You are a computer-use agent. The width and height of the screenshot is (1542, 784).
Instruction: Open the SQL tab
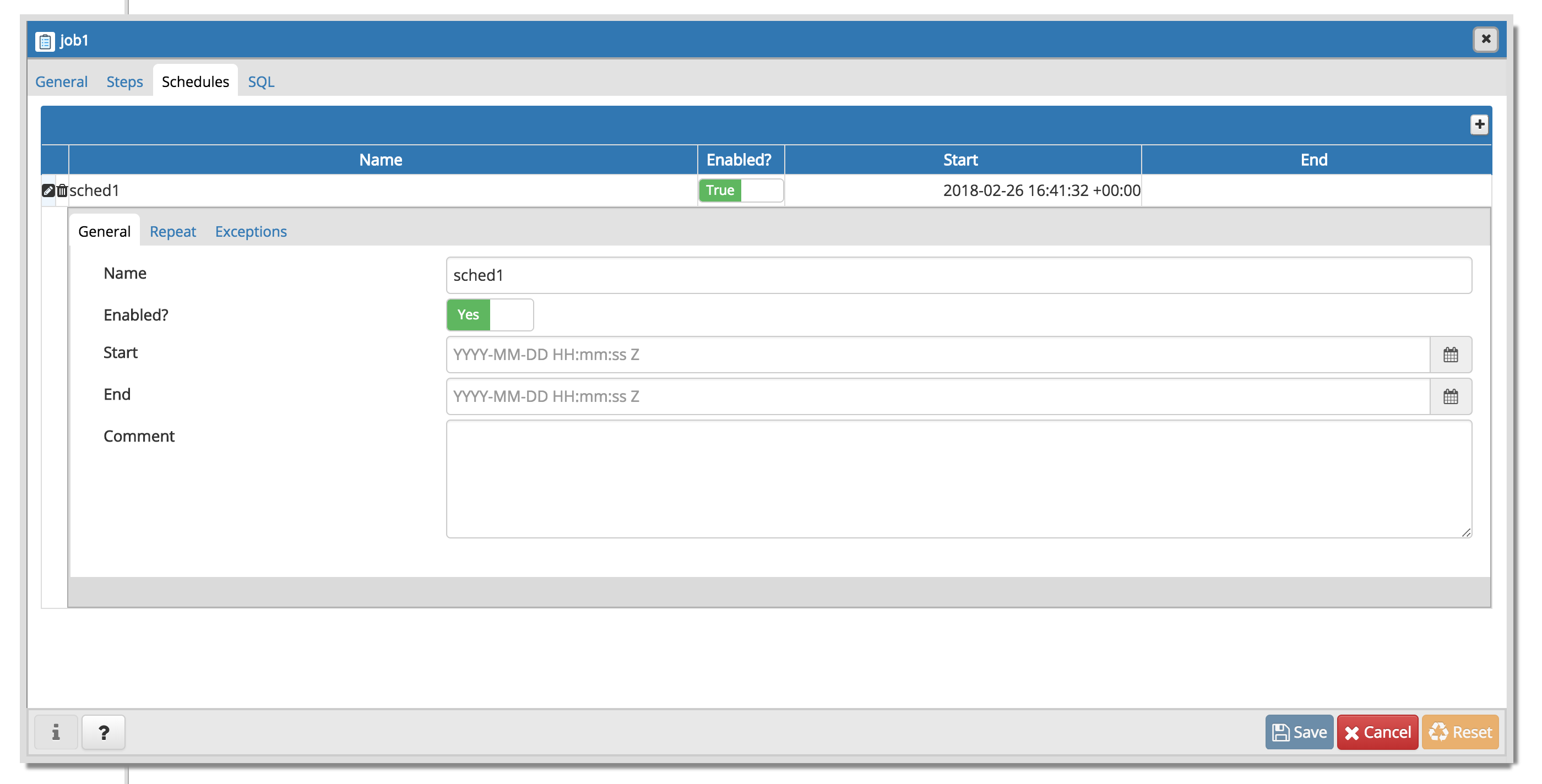click(261, 81)
